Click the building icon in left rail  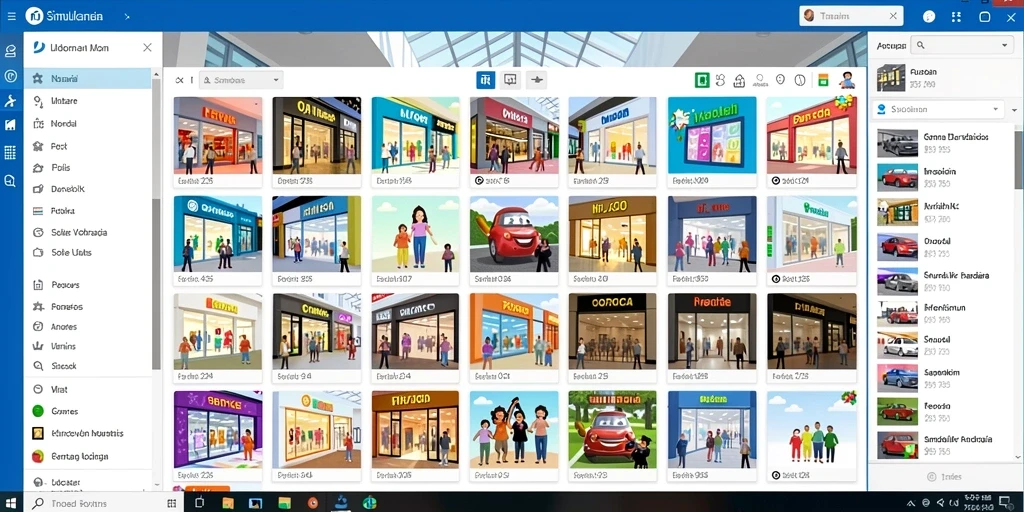[10, 125]
